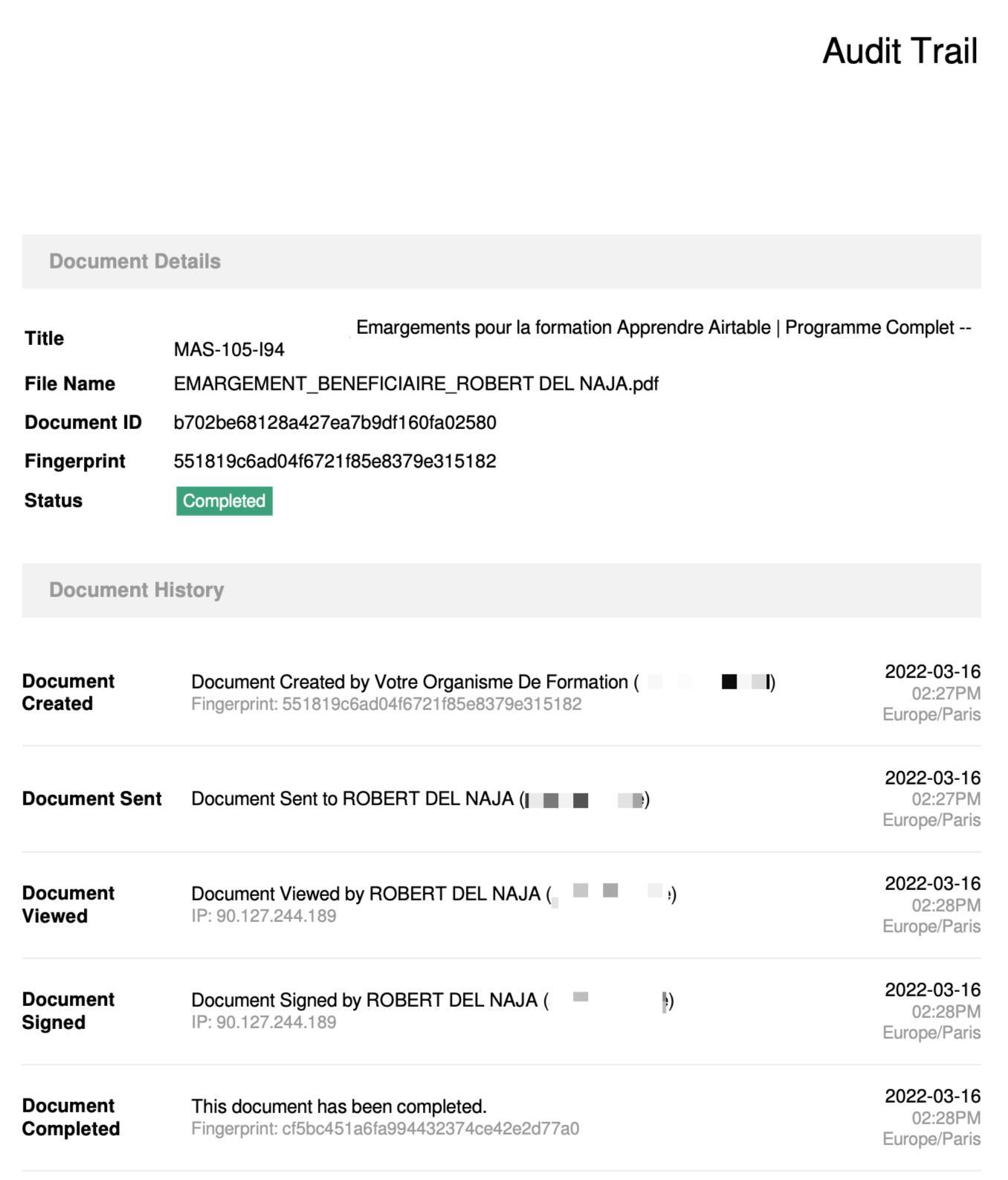
Task: Click the Document Details section header
Action: click(x=135, y=262)
